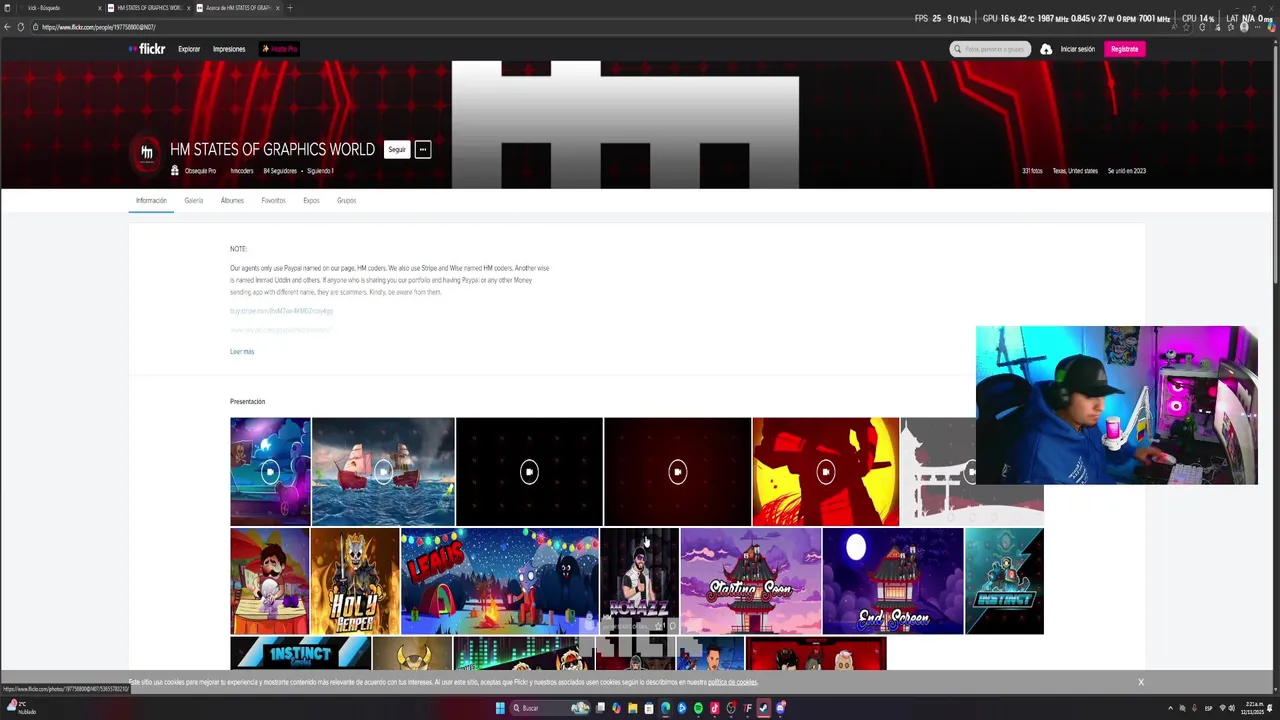
Task: Switch to the Favoritos tab
Action: [x=273, y=201]
